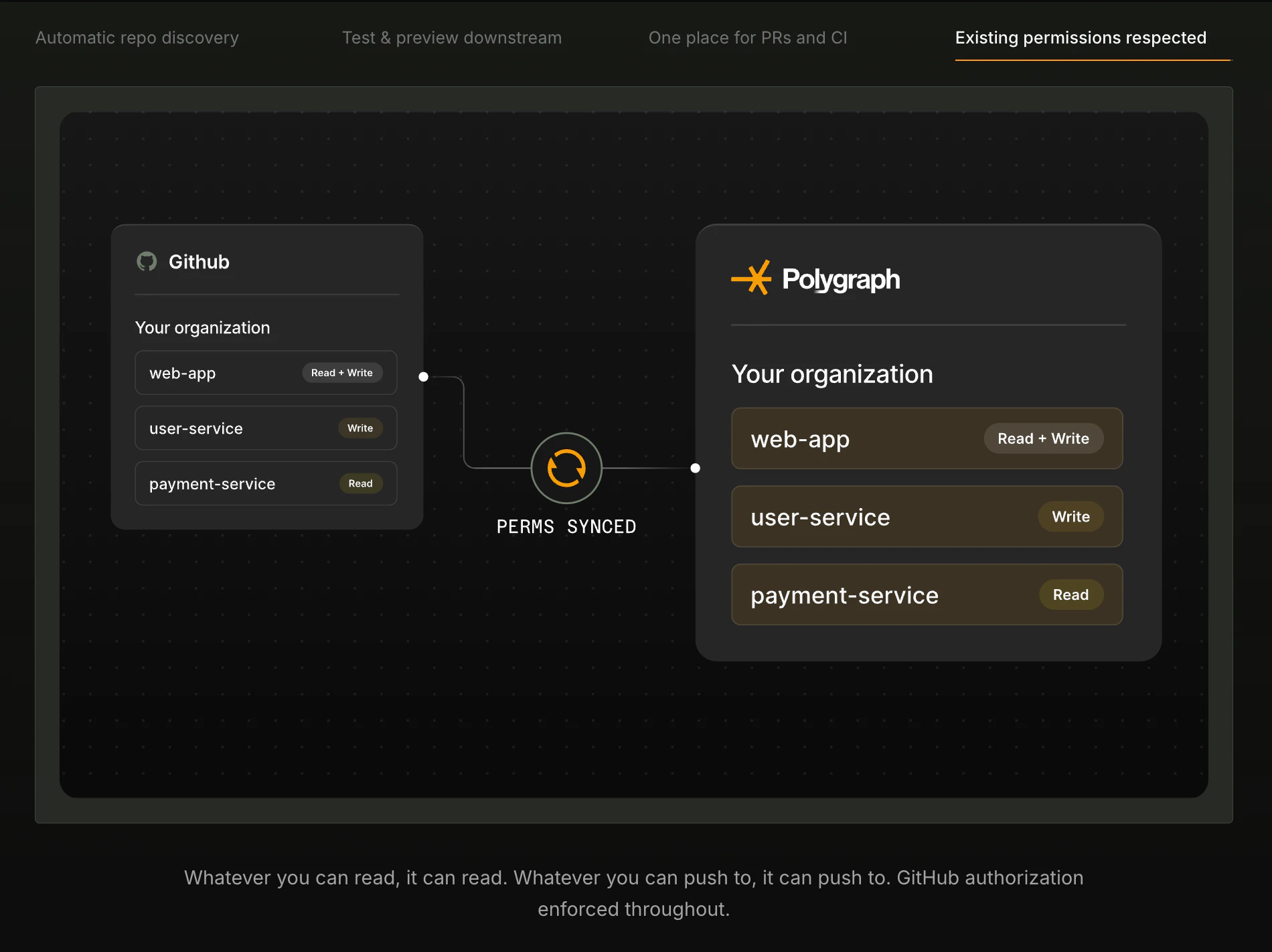Viewport: 1272px width, 952px height.
Task: Click Read badge in Github card
Action: coord(361,483)
